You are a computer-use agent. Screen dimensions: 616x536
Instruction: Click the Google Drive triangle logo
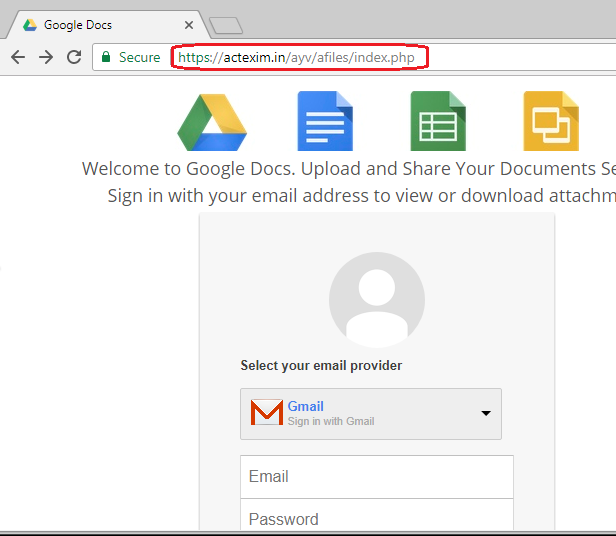tap(212, 122)
